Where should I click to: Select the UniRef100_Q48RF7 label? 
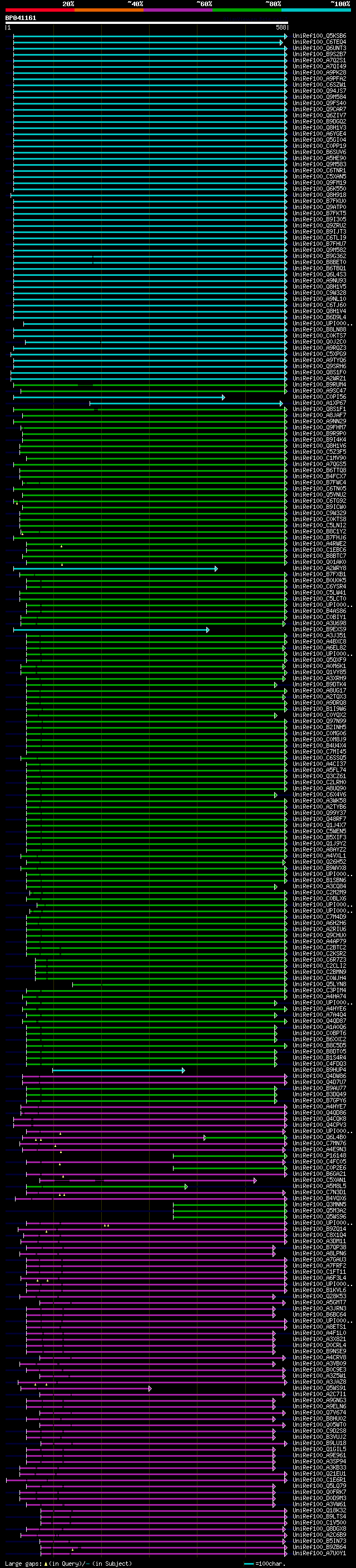(x=319, y=819)
